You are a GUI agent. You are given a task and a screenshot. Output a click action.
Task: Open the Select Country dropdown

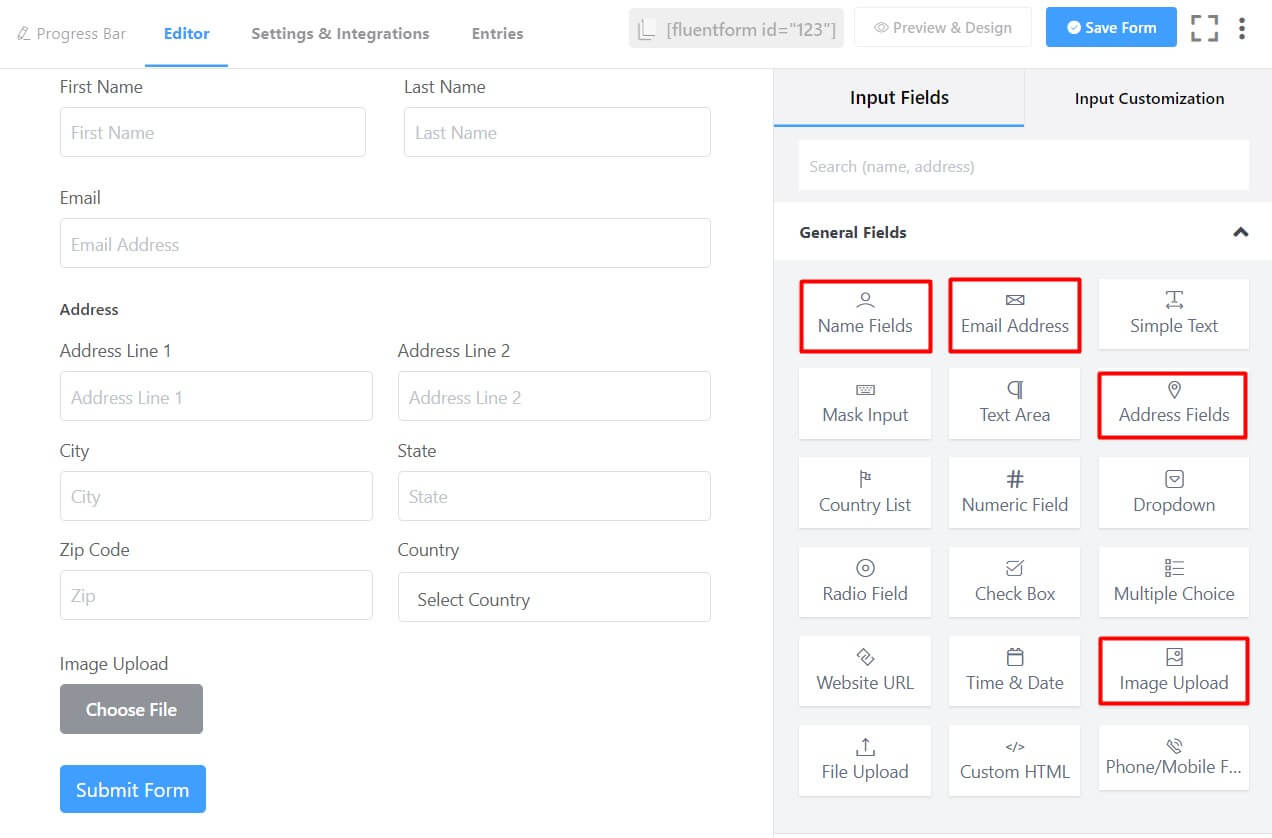554,598
